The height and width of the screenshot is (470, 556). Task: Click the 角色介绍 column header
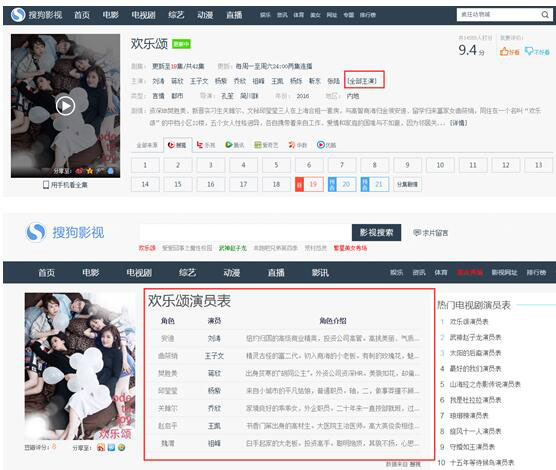[332, 321]
